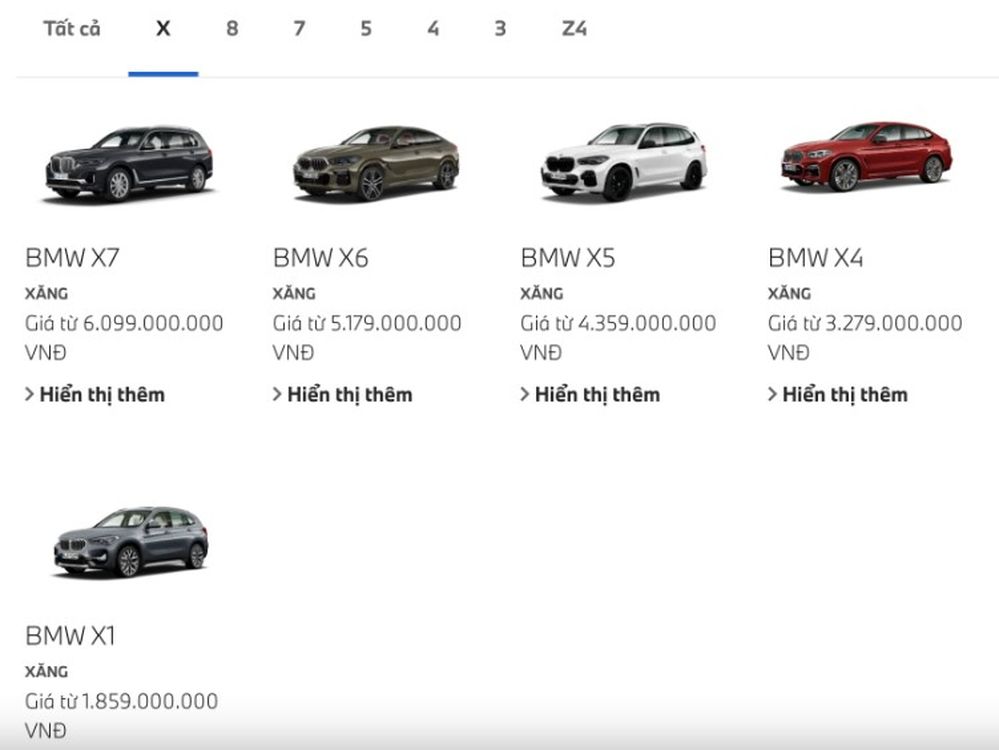Click the price 1.859.000.000 of X1

[x=150, y=701]
